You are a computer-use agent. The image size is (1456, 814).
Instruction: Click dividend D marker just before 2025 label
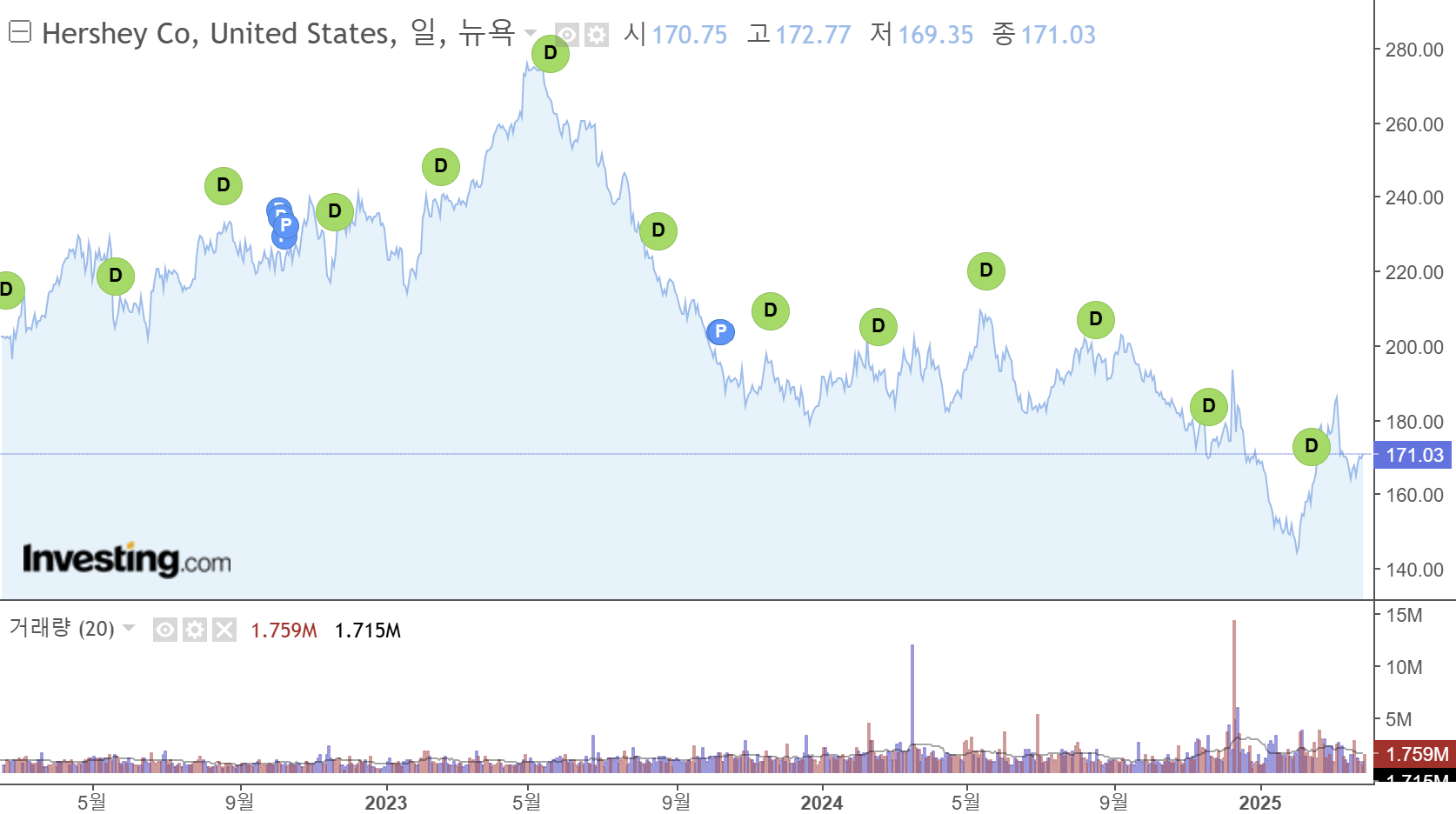[x=1209, y=407]
